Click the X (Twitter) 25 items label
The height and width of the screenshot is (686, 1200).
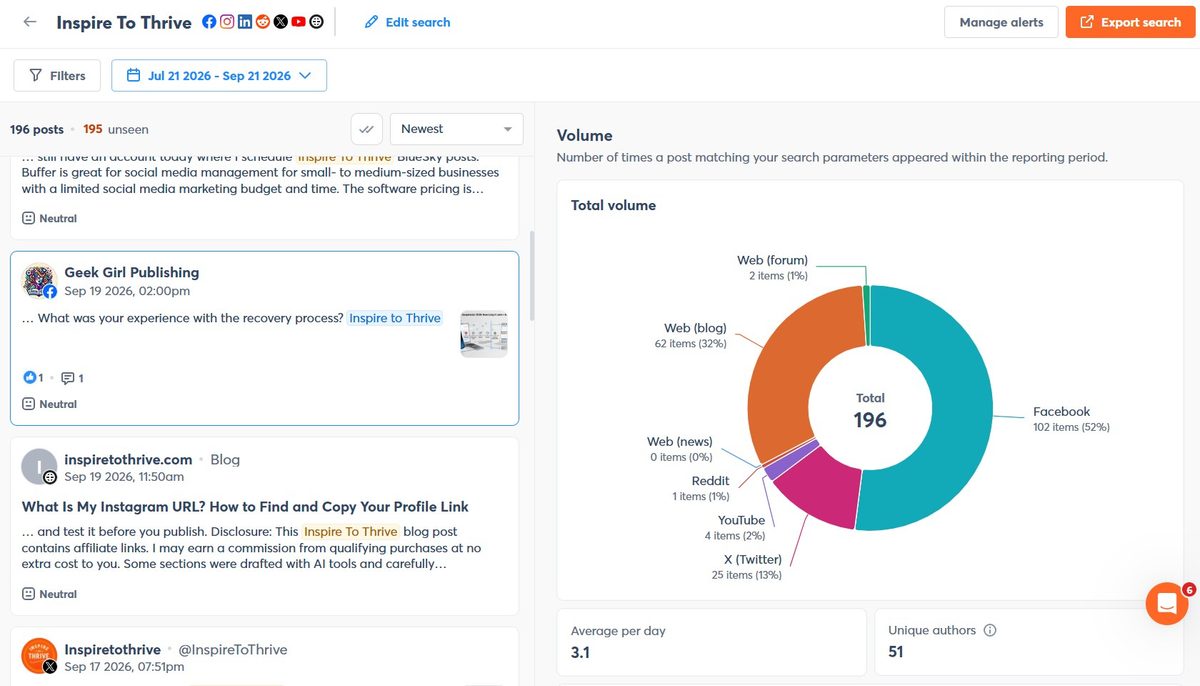[747, 567]
